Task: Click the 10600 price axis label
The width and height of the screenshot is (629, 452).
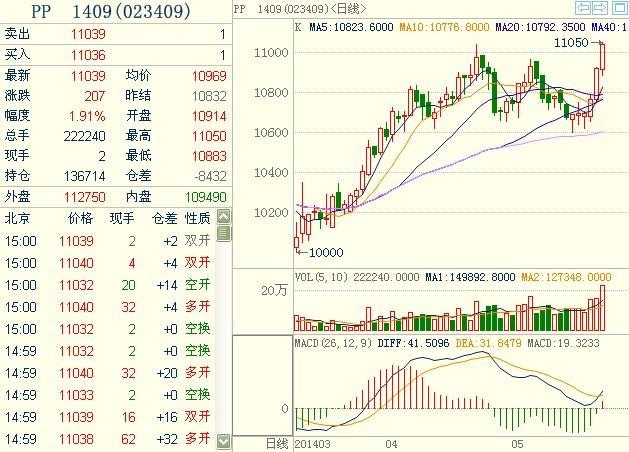Action: point(271,133)
